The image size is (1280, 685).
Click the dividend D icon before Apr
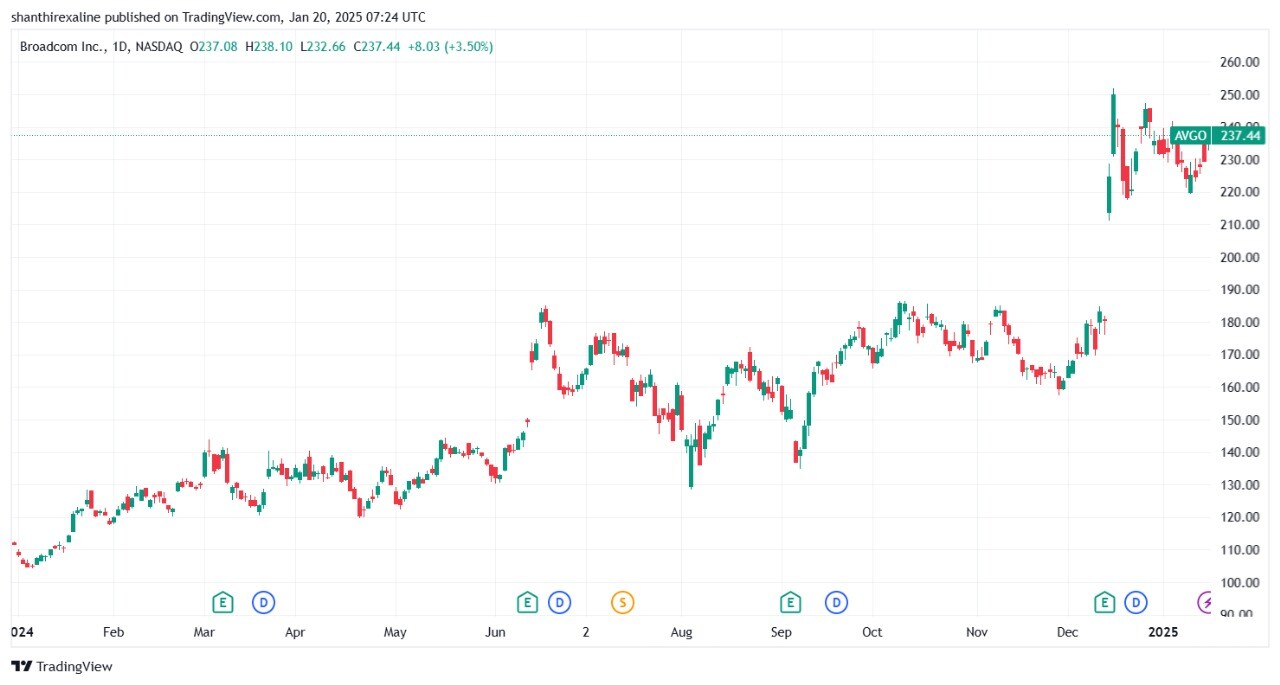point(263,602)
